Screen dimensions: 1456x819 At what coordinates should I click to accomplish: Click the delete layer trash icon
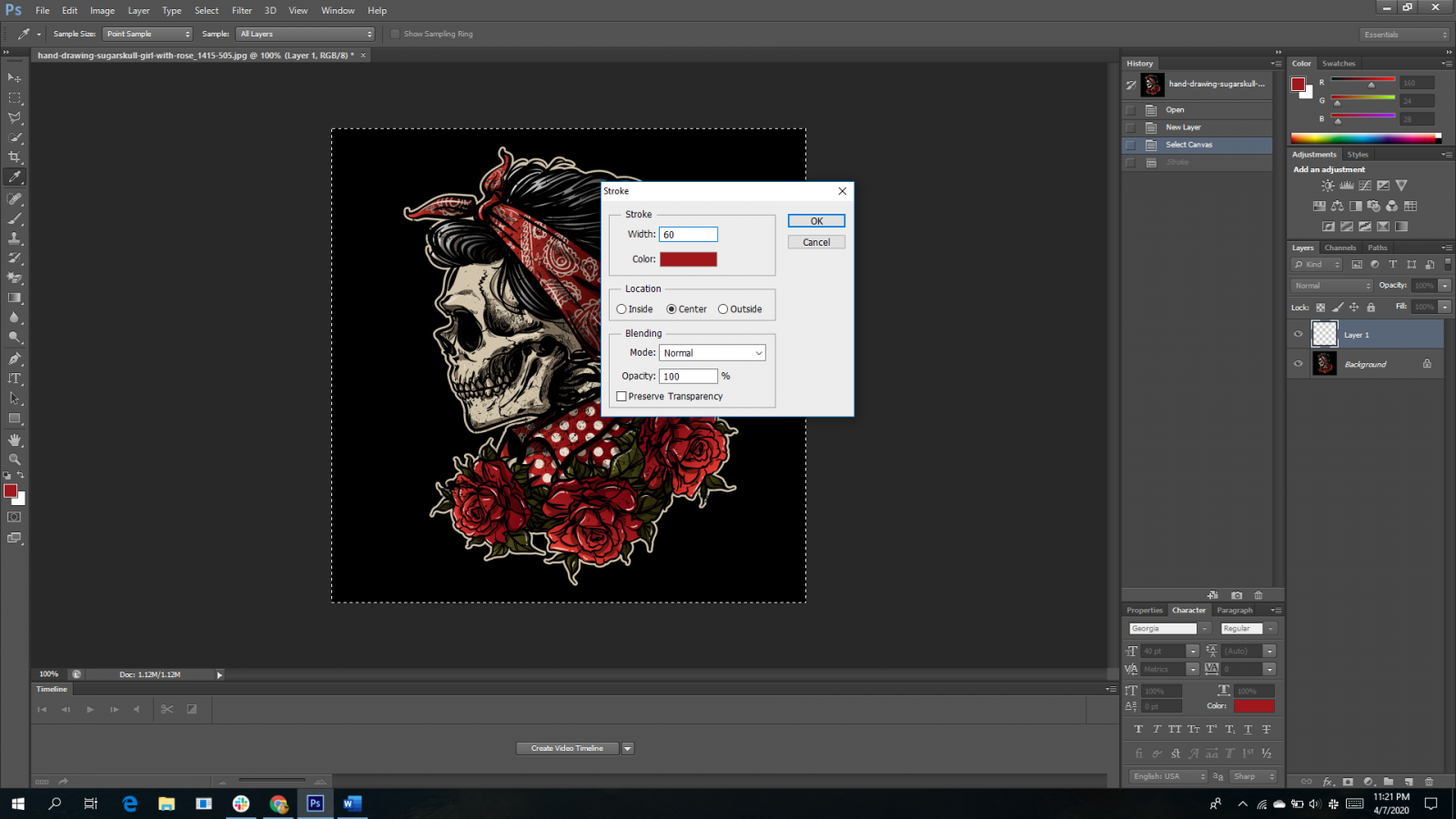coord(1429,781)
